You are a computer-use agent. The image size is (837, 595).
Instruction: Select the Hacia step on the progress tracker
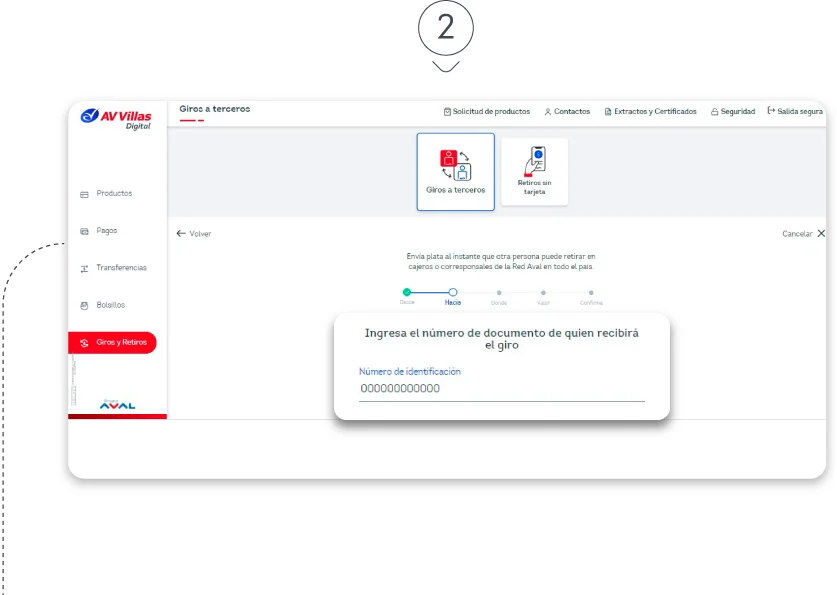(452, 292)
